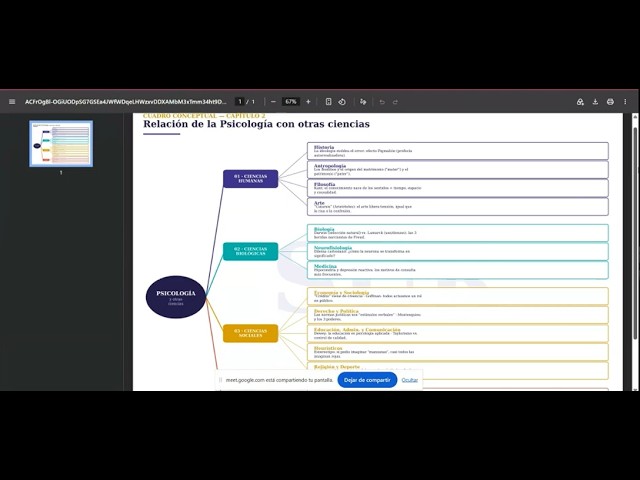Click the page number field showing 1
This screenshot has height=480, width=640.
pyautogui.click(x=240, y=102)
